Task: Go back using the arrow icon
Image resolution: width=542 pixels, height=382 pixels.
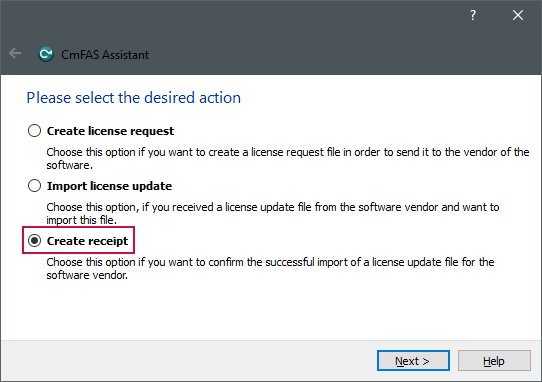Action: point(15,54)
